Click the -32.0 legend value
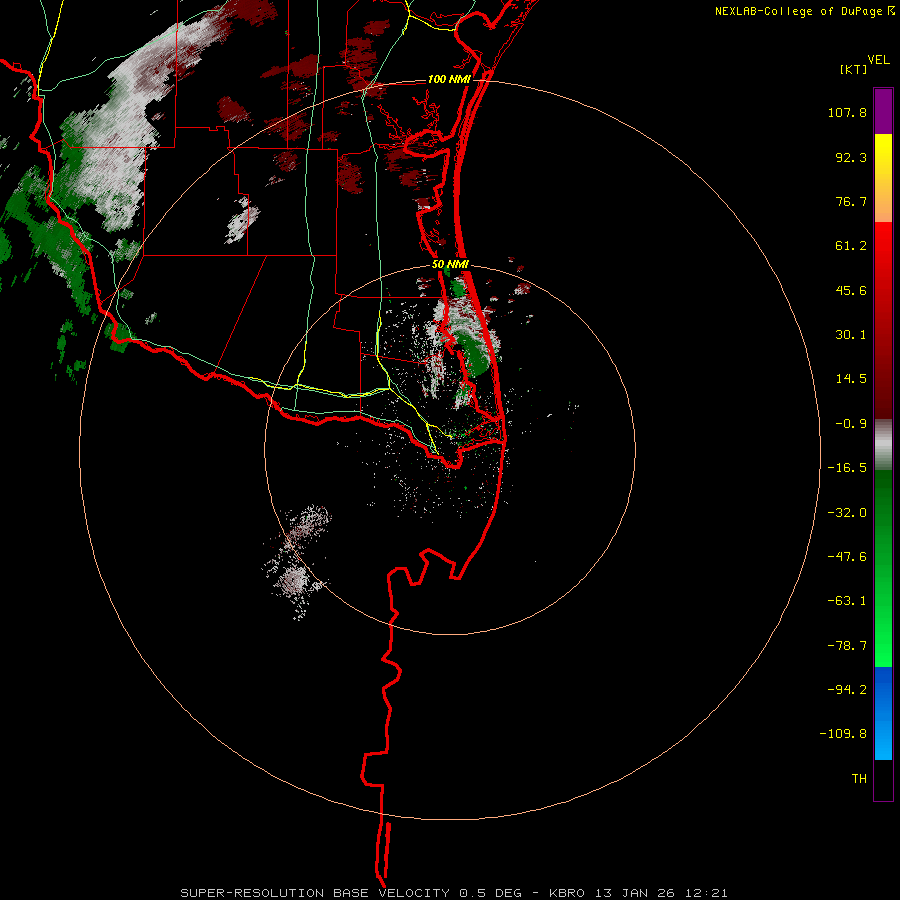 [x=847, y=513]
